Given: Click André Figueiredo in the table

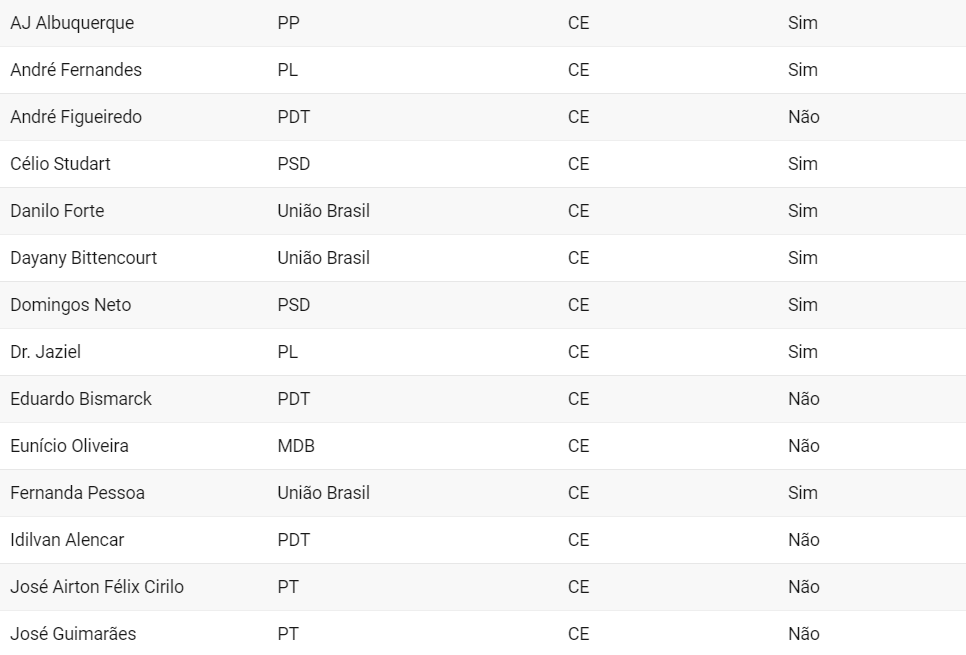Looking at the screenshot, I should click(76, 117).
